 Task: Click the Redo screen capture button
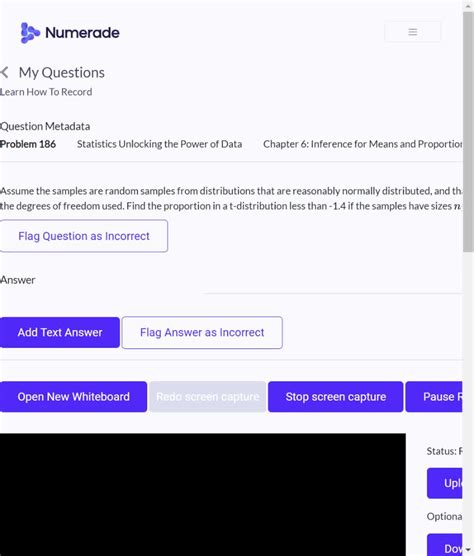[207, 397]
